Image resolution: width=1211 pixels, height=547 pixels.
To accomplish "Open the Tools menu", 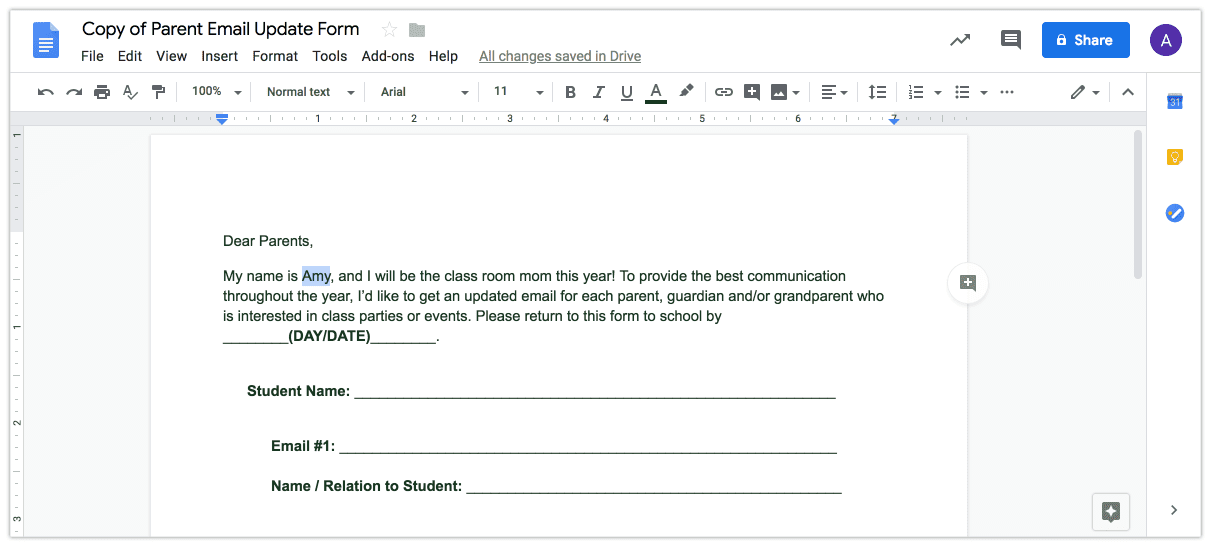I will click(x=330, y=56).
